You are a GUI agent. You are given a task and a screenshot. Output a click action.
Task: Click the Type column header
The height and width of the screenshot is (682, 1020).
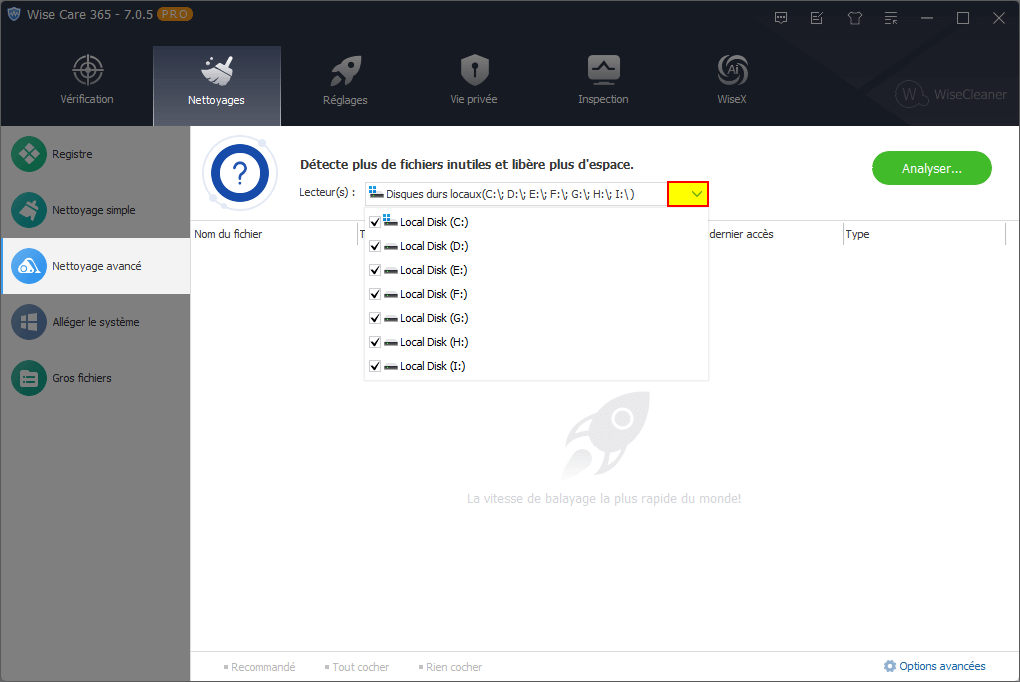(x=858, y=234)
